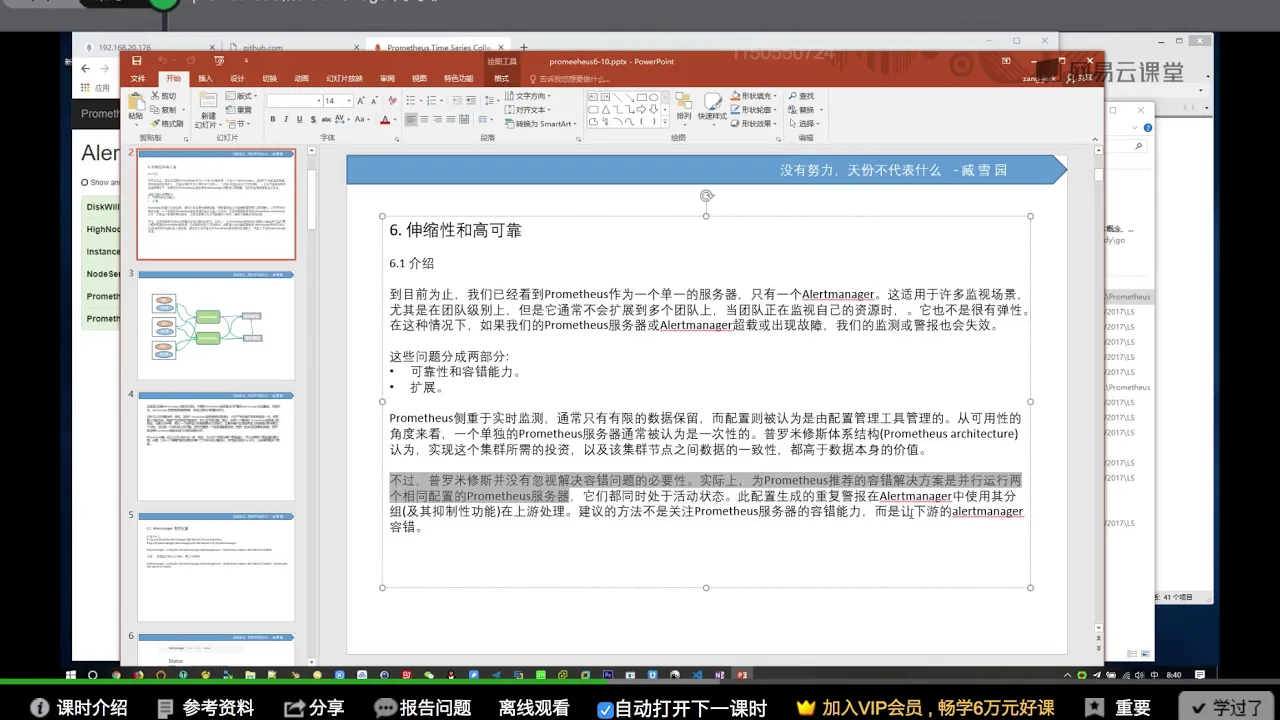The height and width of the screenshot is (720, 1280).
Task: Switch to the Animations (动画) tab
Action: pyautogui.click(x=301, y=78)
